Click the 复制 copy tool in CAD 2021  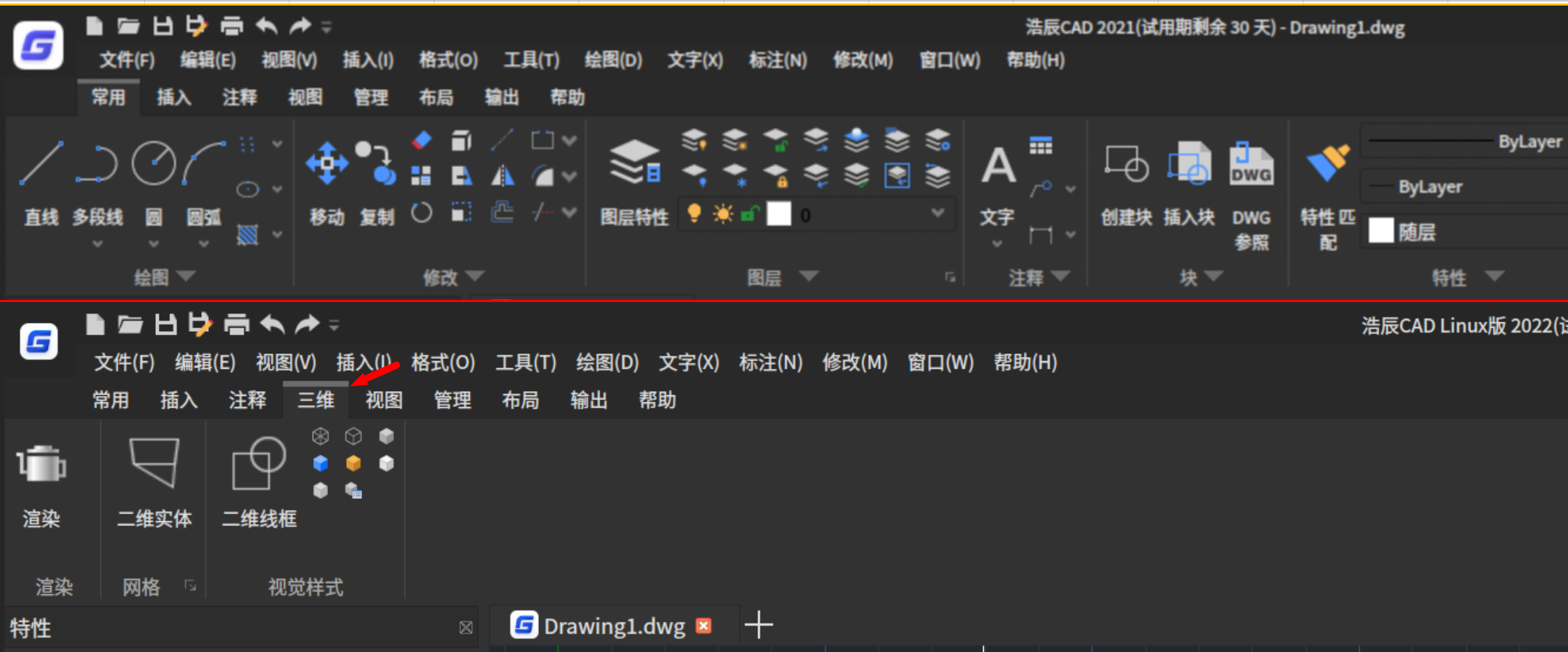(x=377, y=182)
